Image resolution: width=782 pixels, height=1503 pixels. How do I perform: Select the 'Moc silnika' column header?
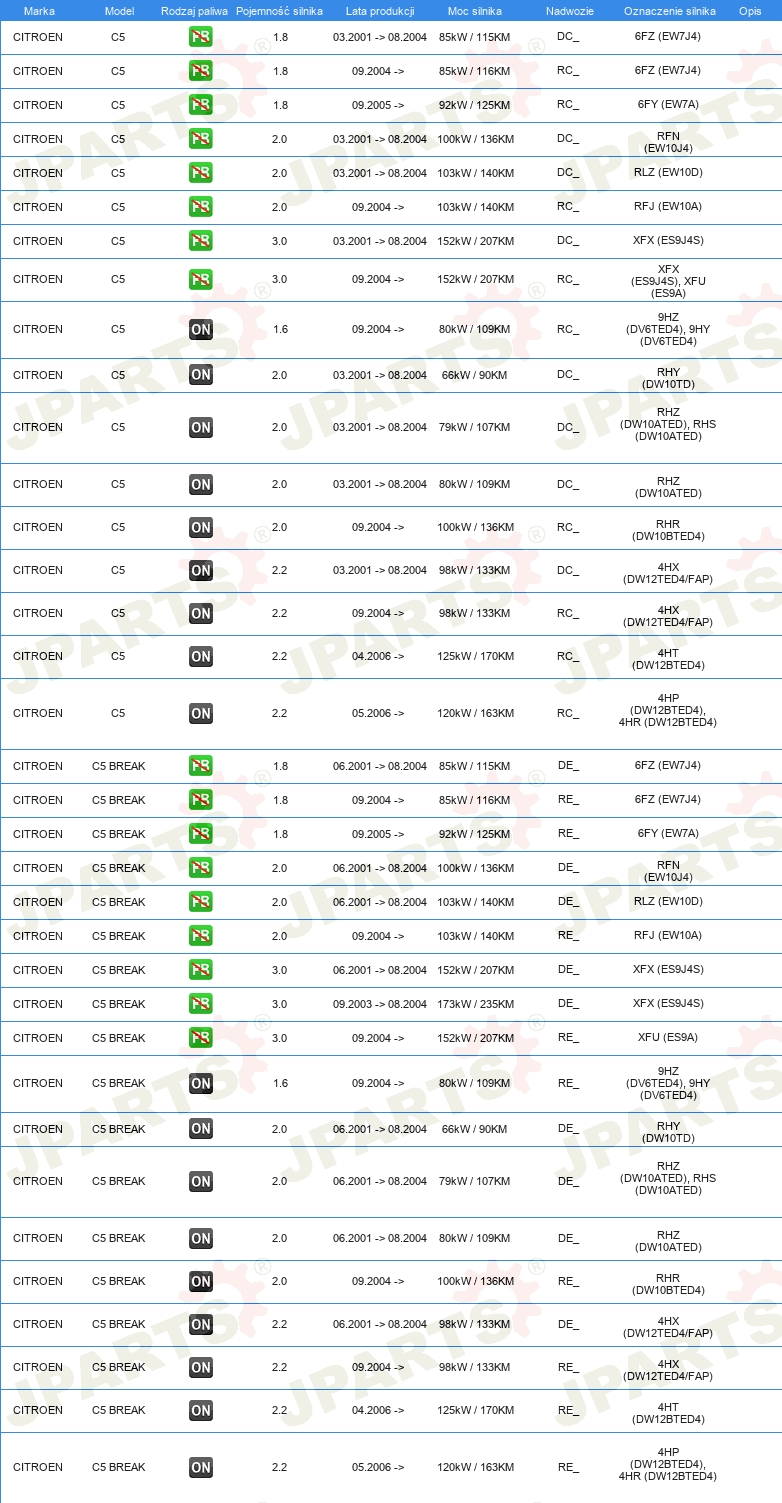click(x=475, y=10)
